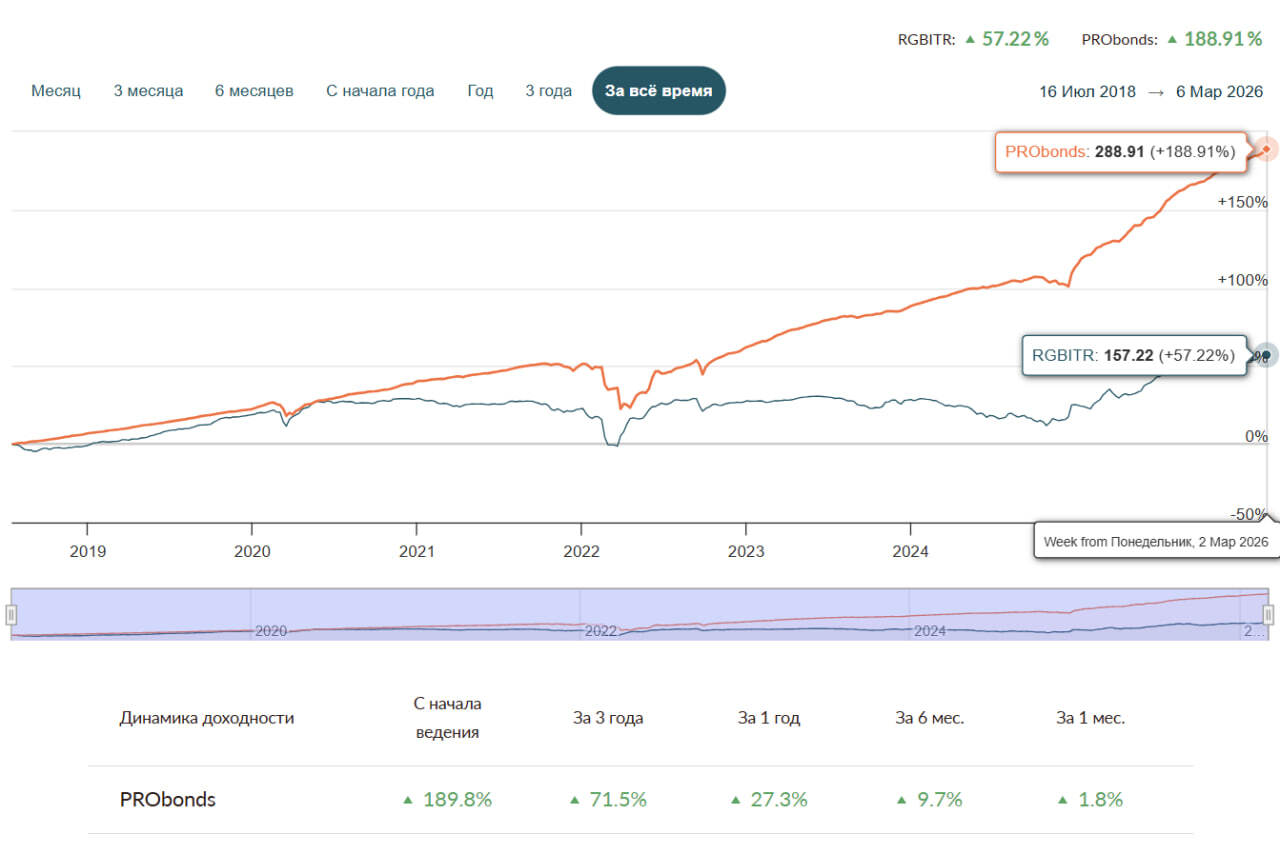1280x854 pixels.
Task: Grab the left range navigator handle
Action: [x=11, y=614]
